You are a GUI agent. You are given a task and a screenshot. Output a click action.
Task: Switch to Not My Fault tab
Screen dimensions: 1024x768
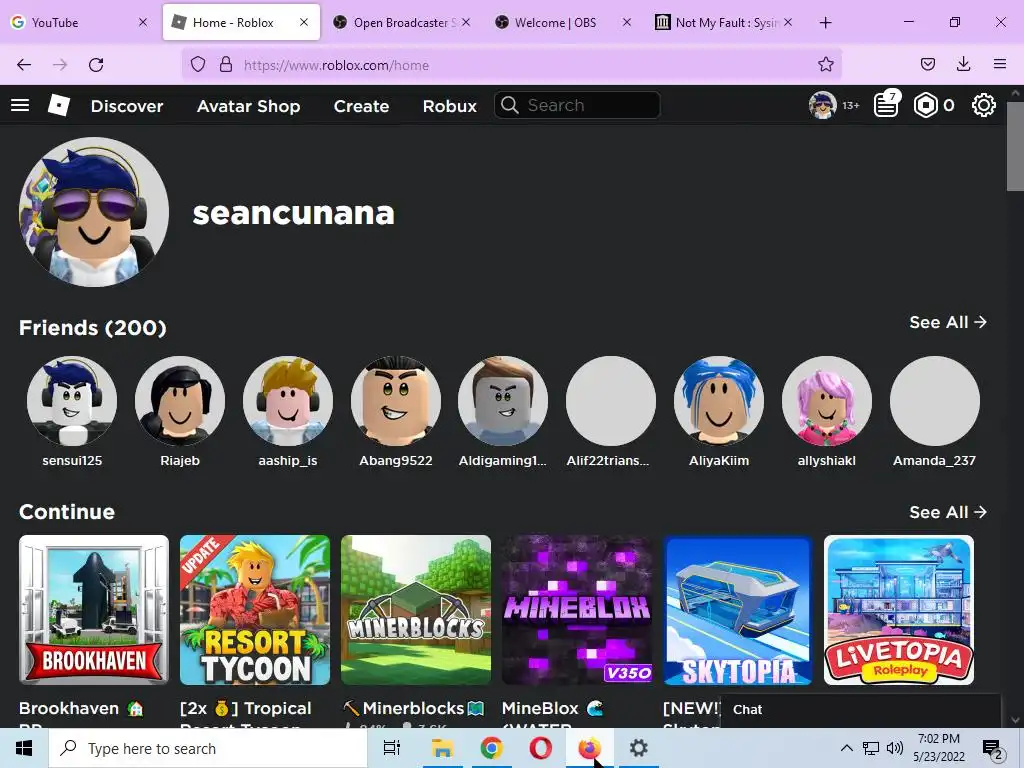point(716,22)
